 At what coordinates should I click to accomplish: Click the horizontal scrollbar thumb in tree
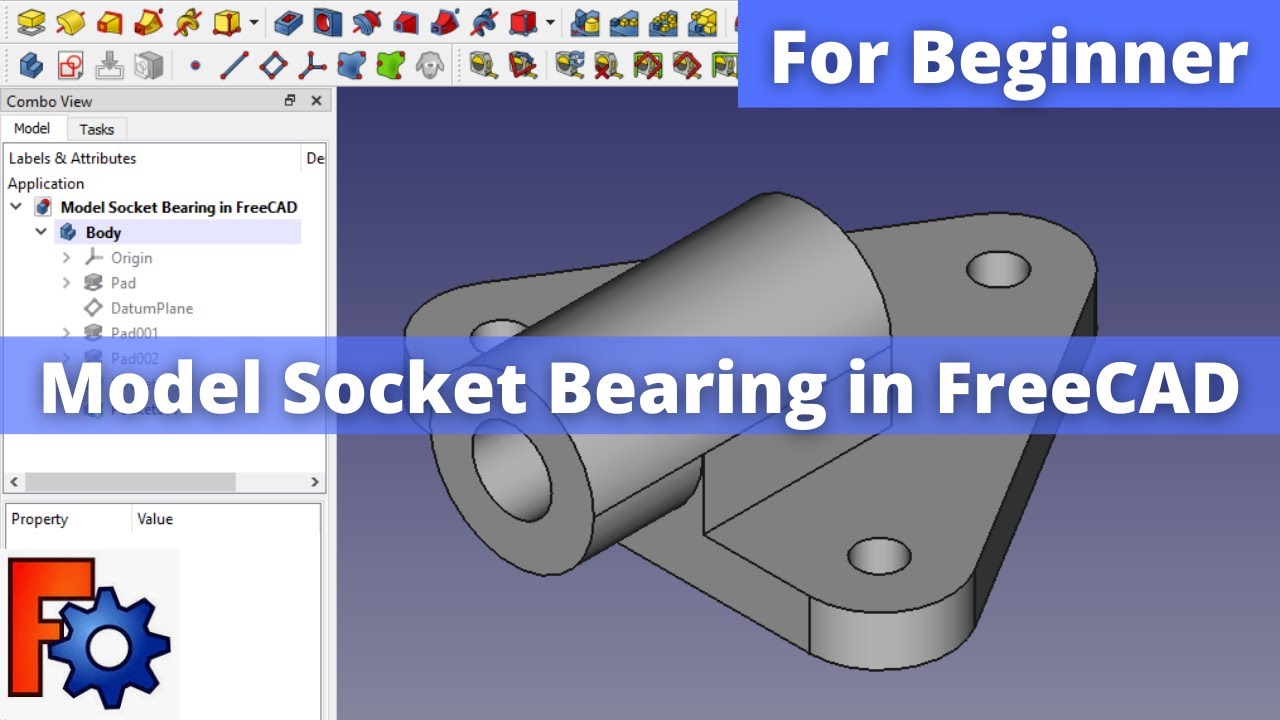[x=130, y=482]
